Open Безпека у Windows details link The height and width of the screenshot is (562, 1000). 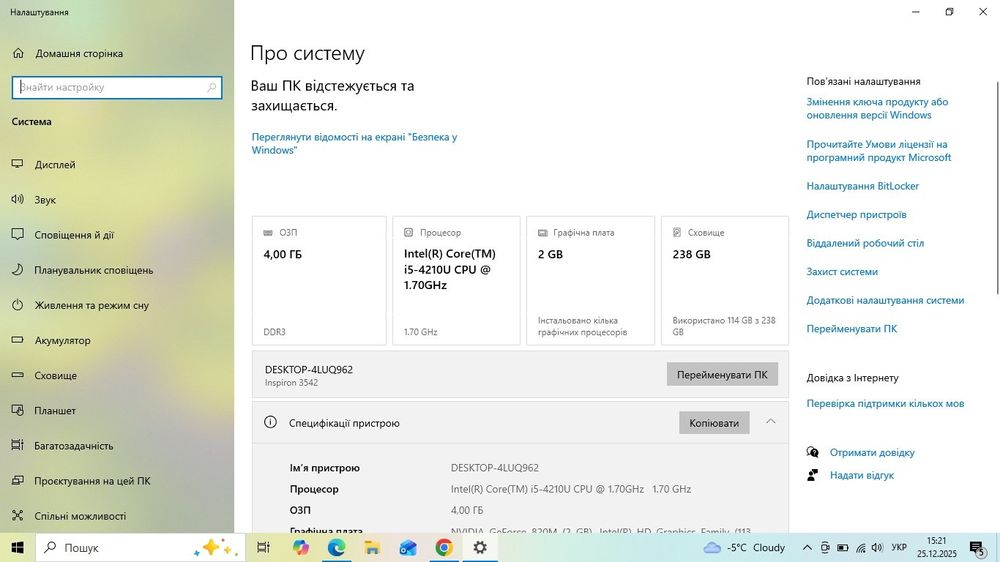354,144
